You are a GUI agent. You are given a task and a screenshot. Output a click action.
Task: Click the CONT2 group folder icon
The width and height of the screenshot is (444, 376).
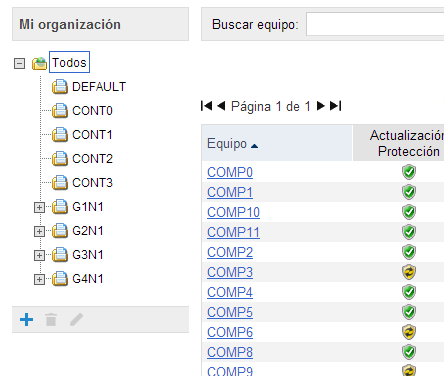(60, 159)
